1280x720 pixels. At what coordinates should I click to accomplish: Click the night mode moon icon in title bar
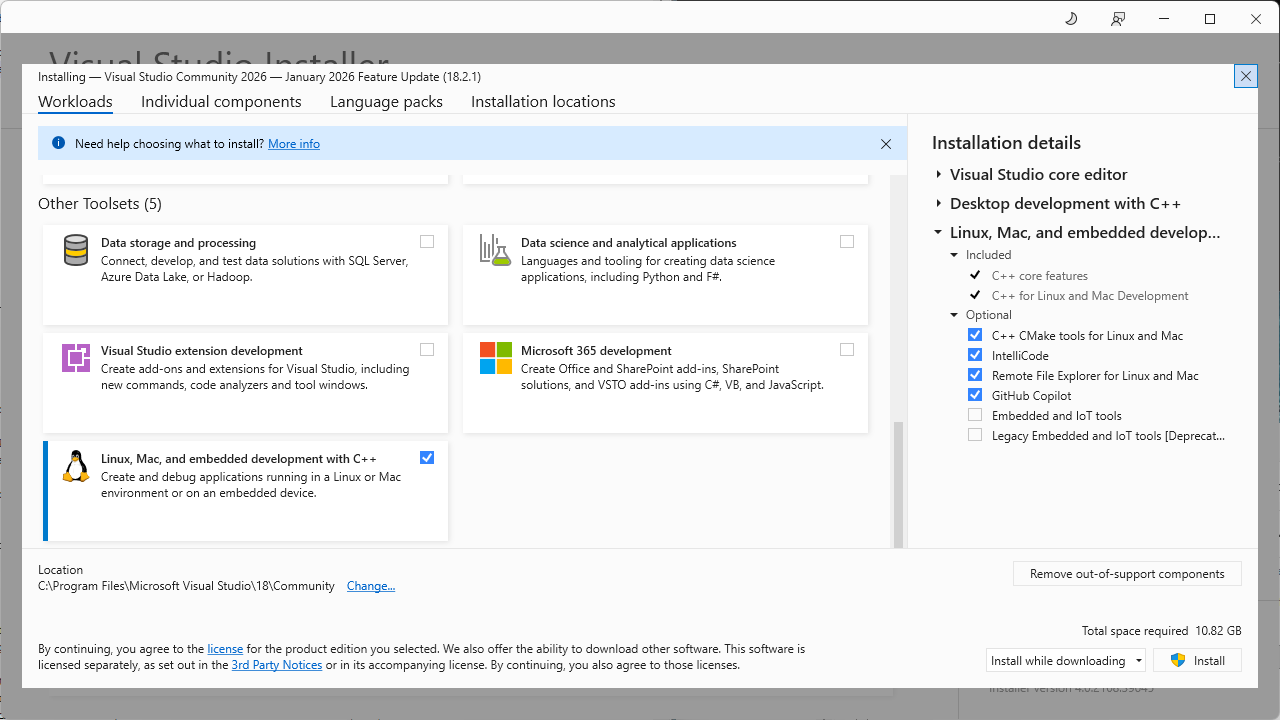pyautogui.click(x=1071, y=19)
